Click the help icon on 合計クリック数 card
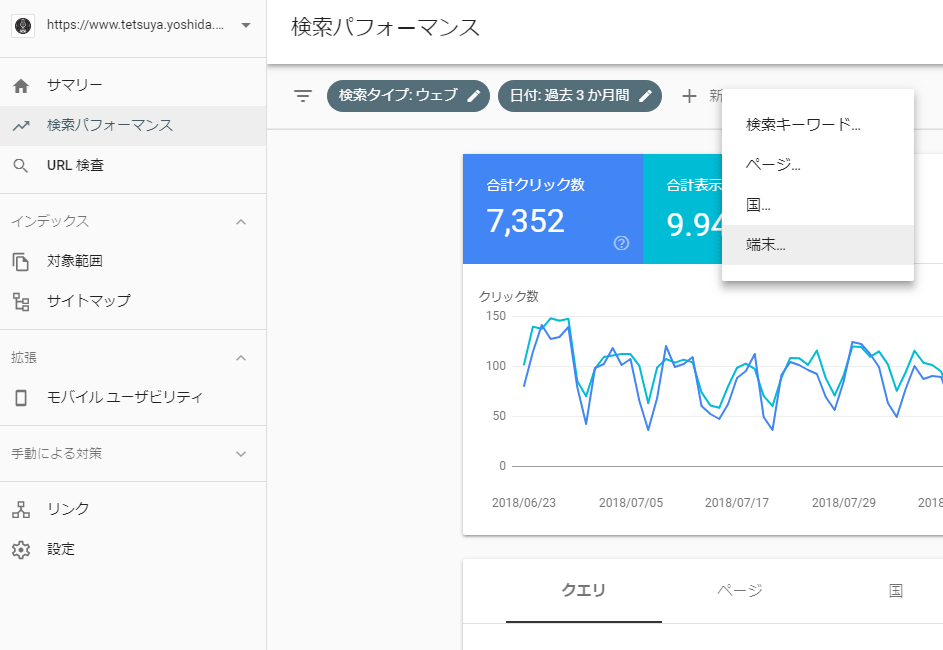This screenshot has height=650, width=943. coord(621,243)
